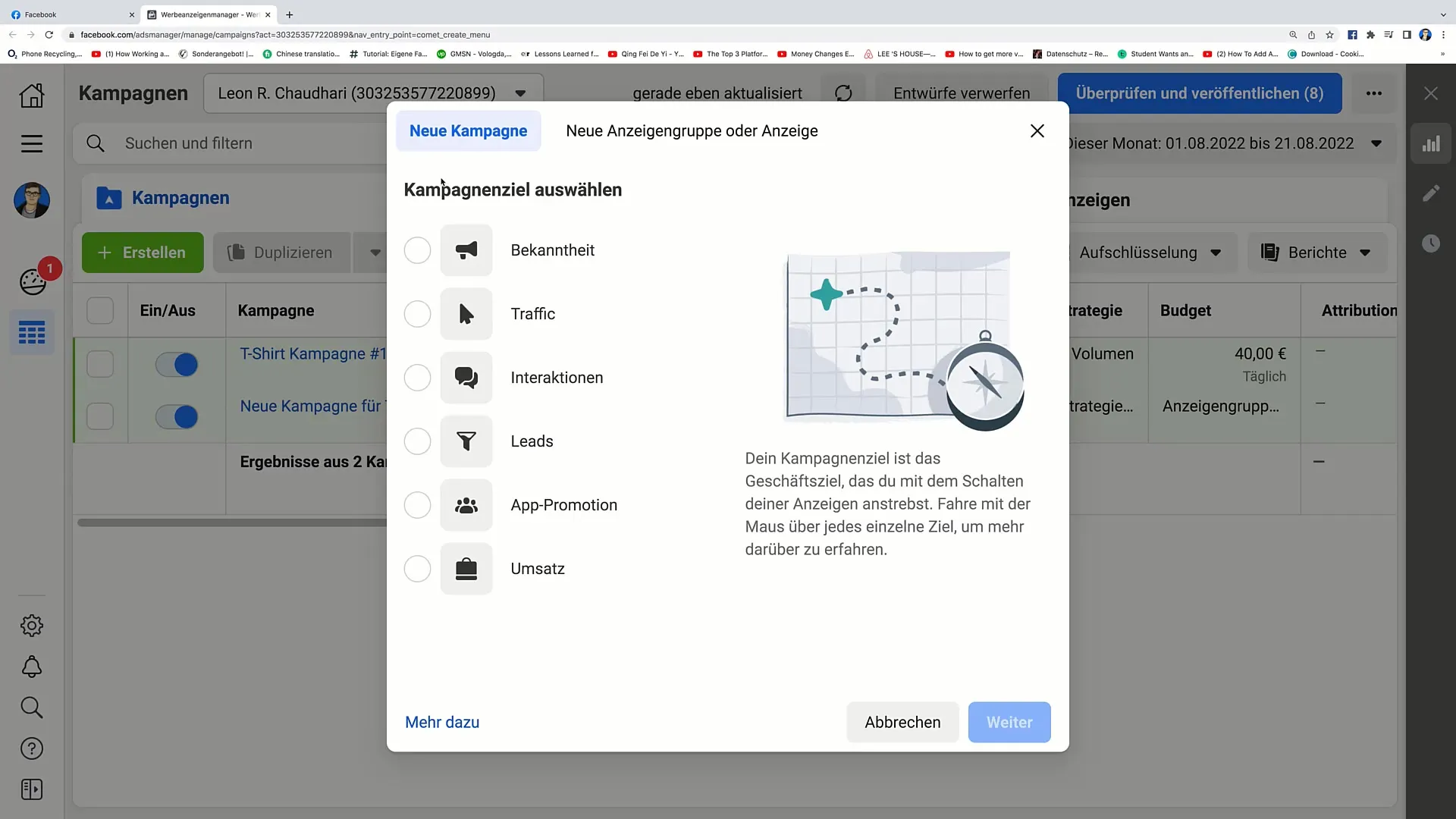The height and width of the screenshot is (819, 1456).
Task: Reload the page in browser toolbar
Action: (x=49, y=35)
